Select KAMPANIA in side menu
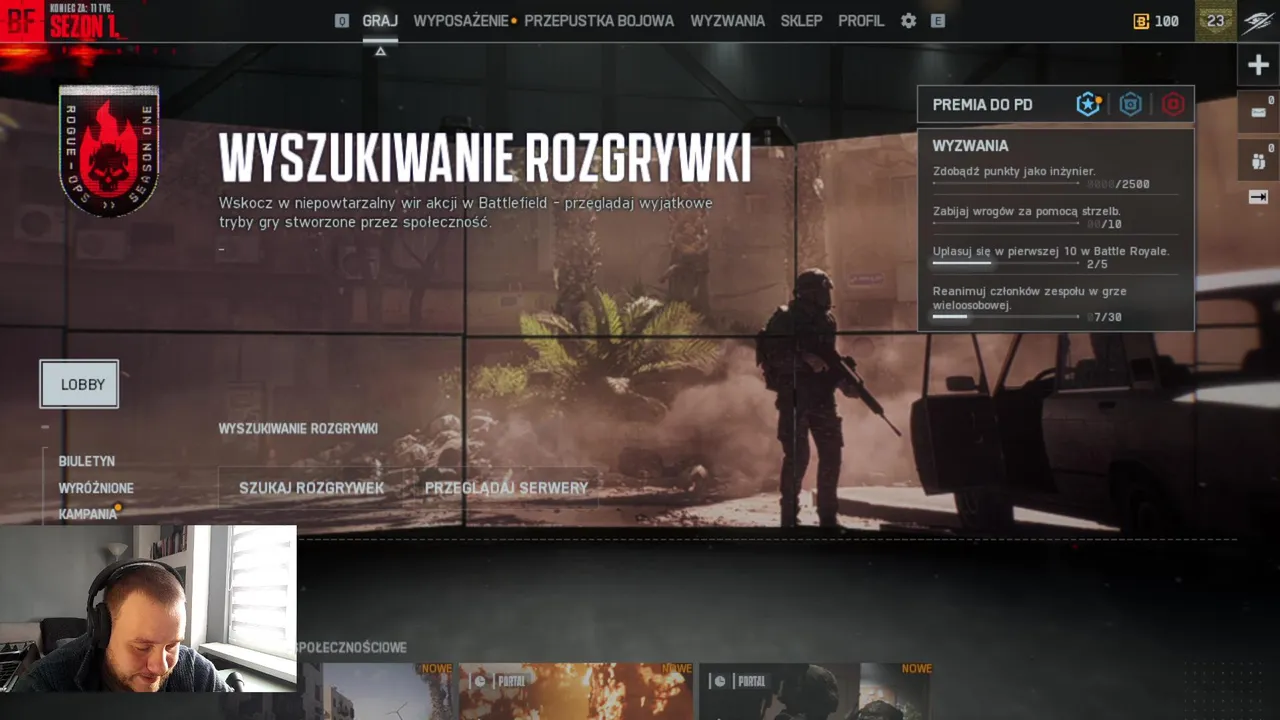1280x720 pixels. 88,514
